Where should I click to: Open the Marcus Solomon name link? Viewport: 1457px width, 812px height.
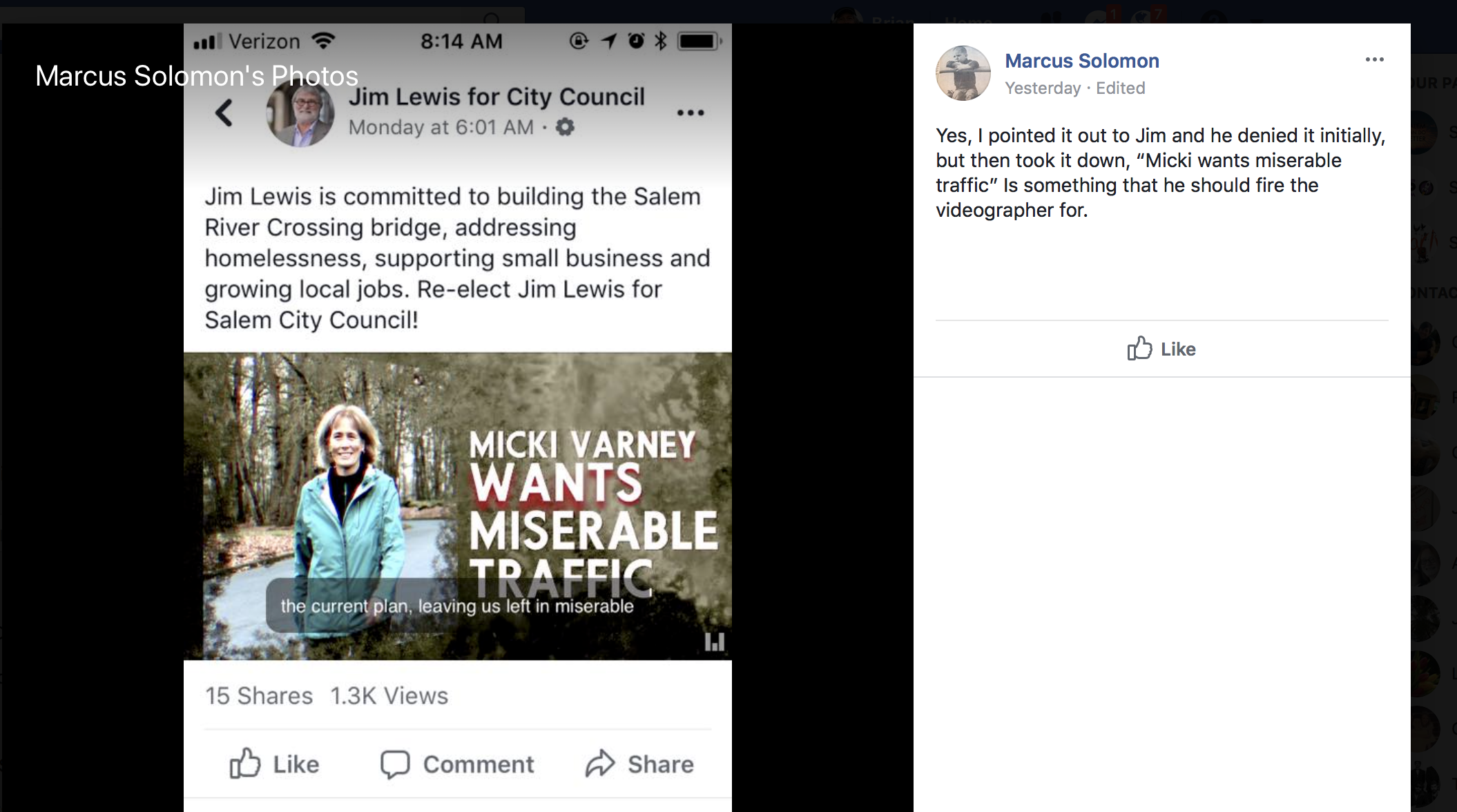[x=1081, y=61]
